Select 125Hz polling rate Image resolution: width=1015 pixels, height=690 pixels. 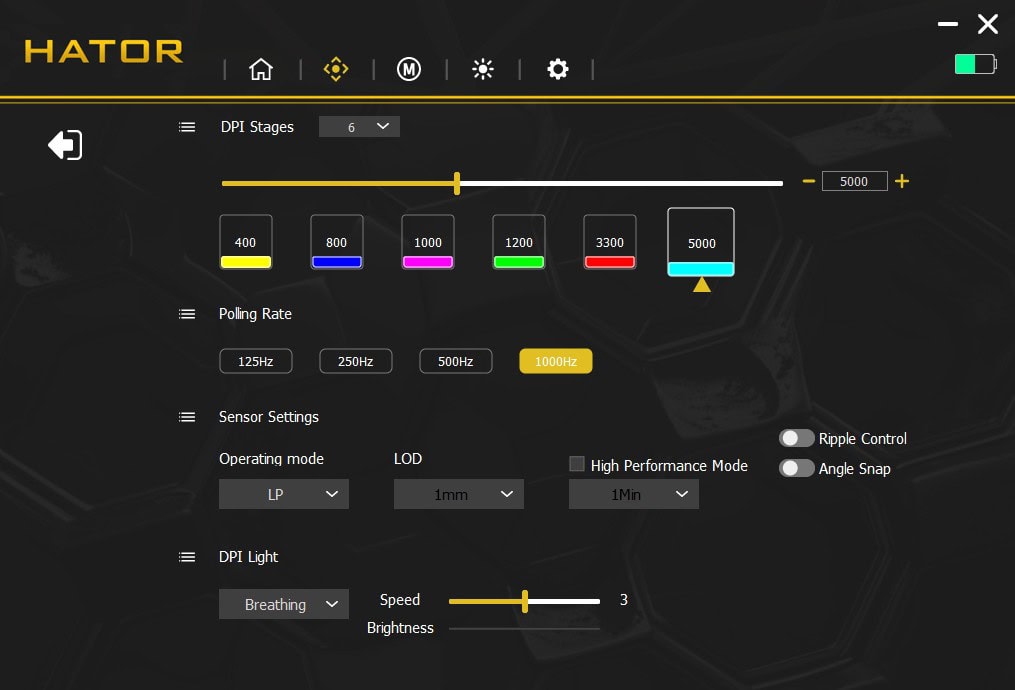256,361
